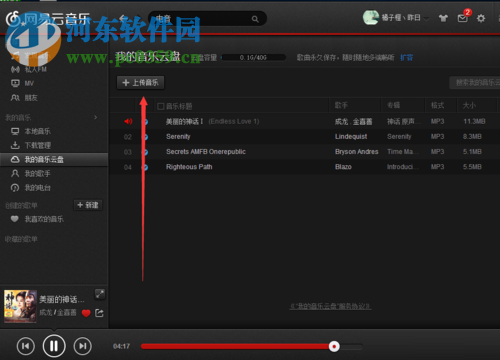Expand the now-playing view with the arrows icon

click(x=100, y=294)
